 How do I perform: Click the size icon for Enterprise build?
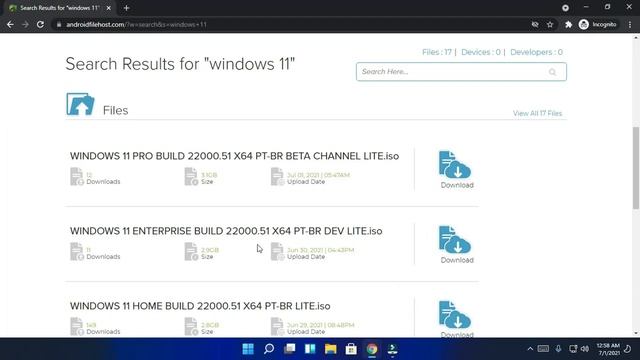[191, 251]
